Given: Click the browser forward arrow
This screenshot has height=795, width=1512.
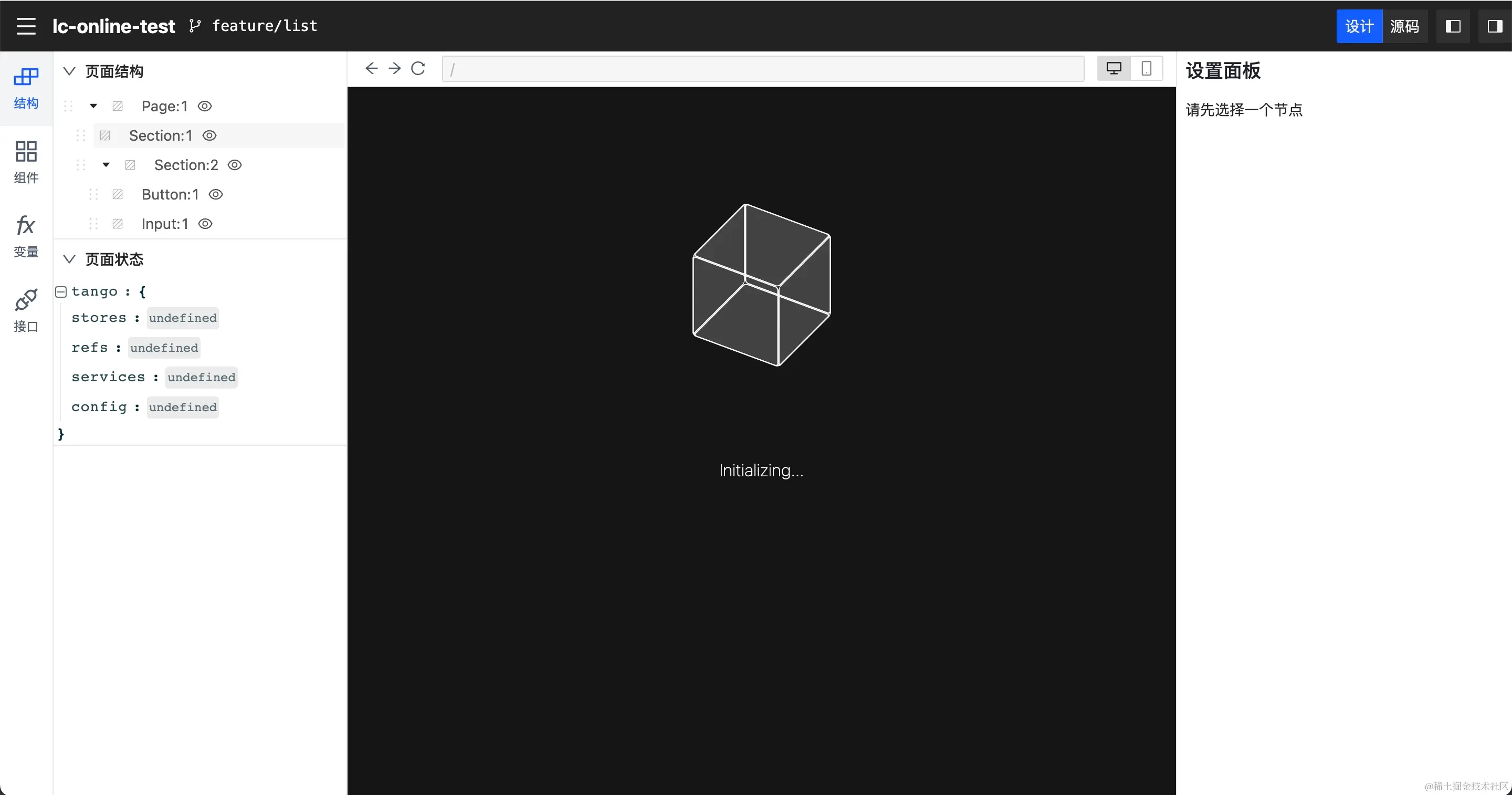Looking at the screenshot, I should coord(394,69).
